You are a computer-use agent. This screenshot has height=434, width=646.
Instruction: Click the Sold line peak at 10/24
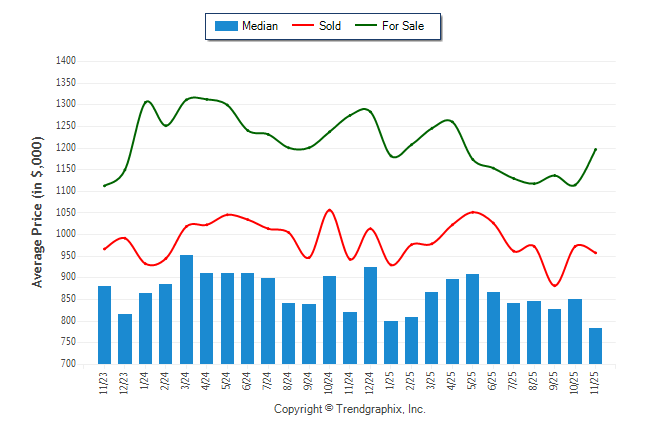point(329,210)
